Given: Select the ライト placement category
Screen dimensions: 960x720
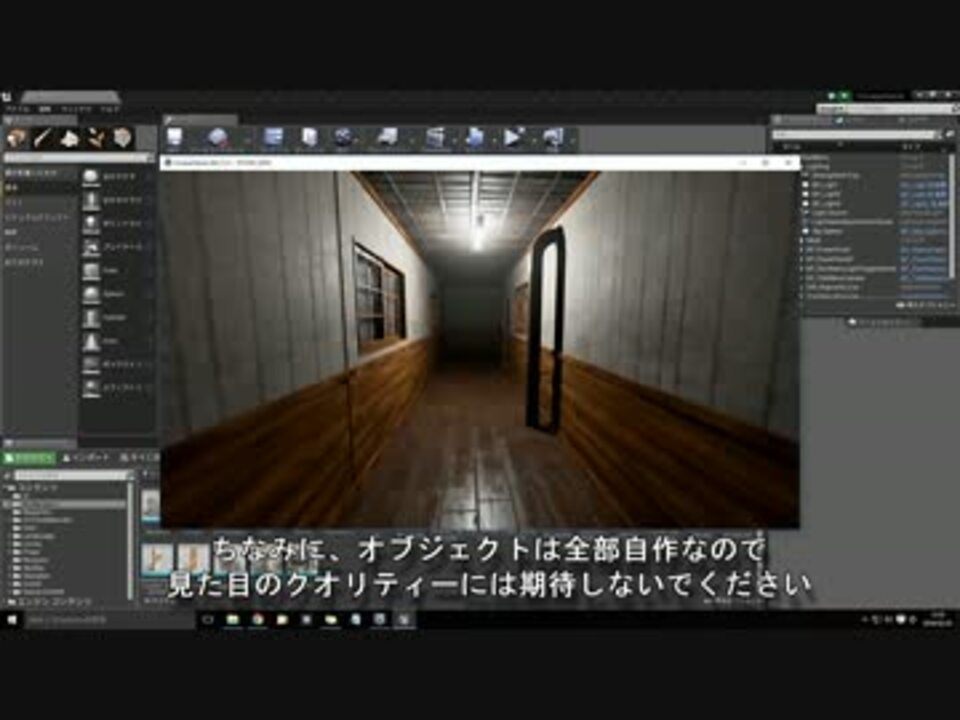Looking at the screenshot, I should coord(15,203).
